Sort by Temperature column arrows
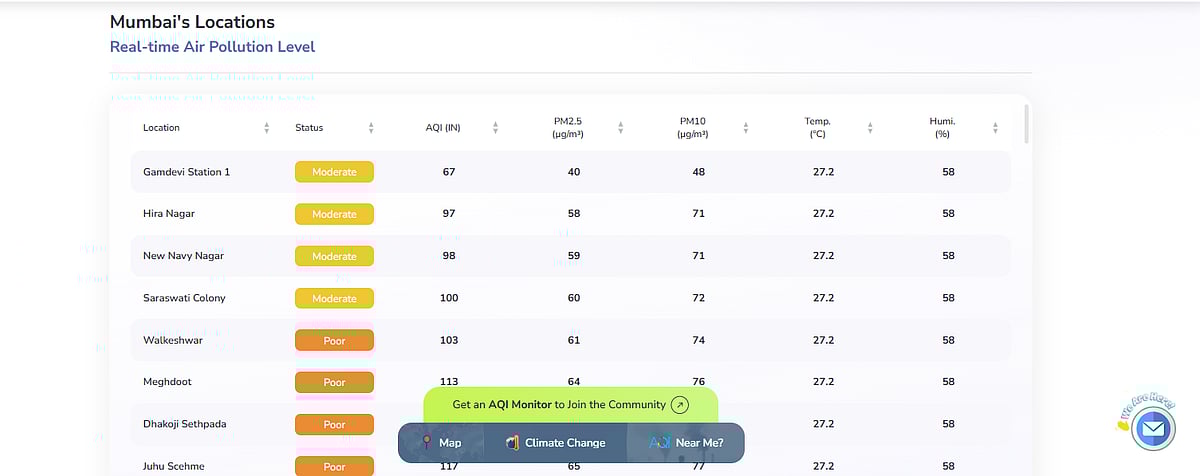The image size is (1200, 476). click(x=870, y=128)
